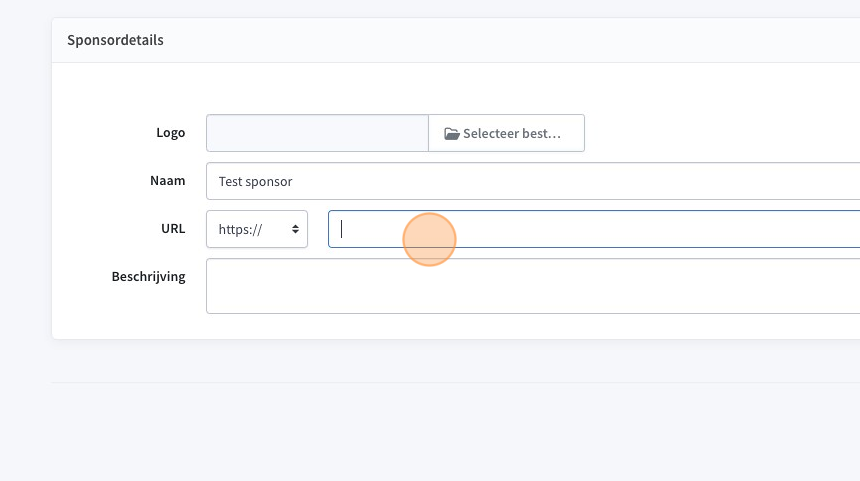Open the https:// protocol dropdown
This screenshot has height=481, width=860.
click(257, 229)
